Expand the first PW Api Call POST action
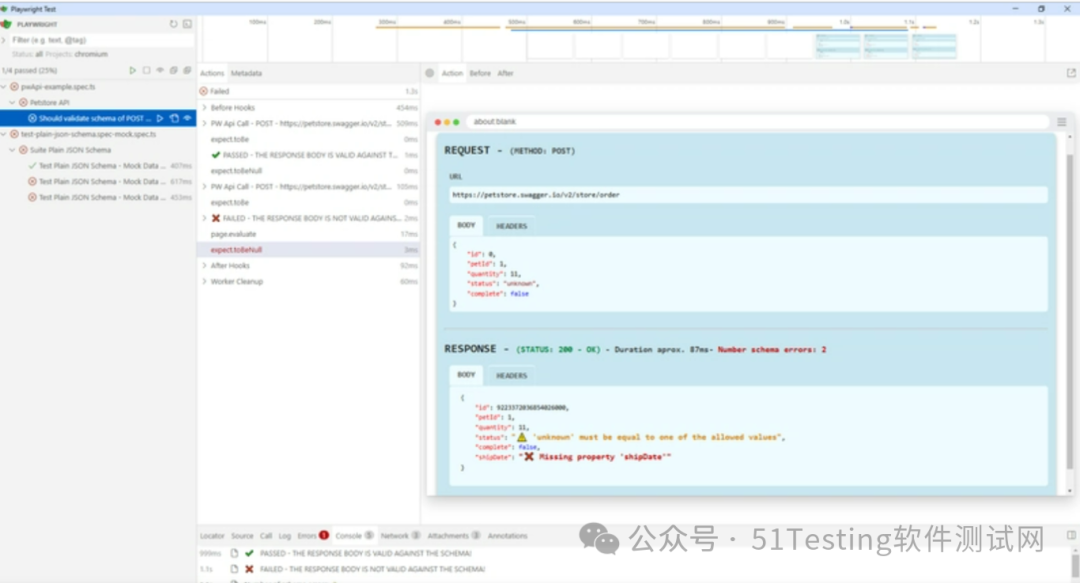This screenshot has width=1080, height=583. pos(205,123)
